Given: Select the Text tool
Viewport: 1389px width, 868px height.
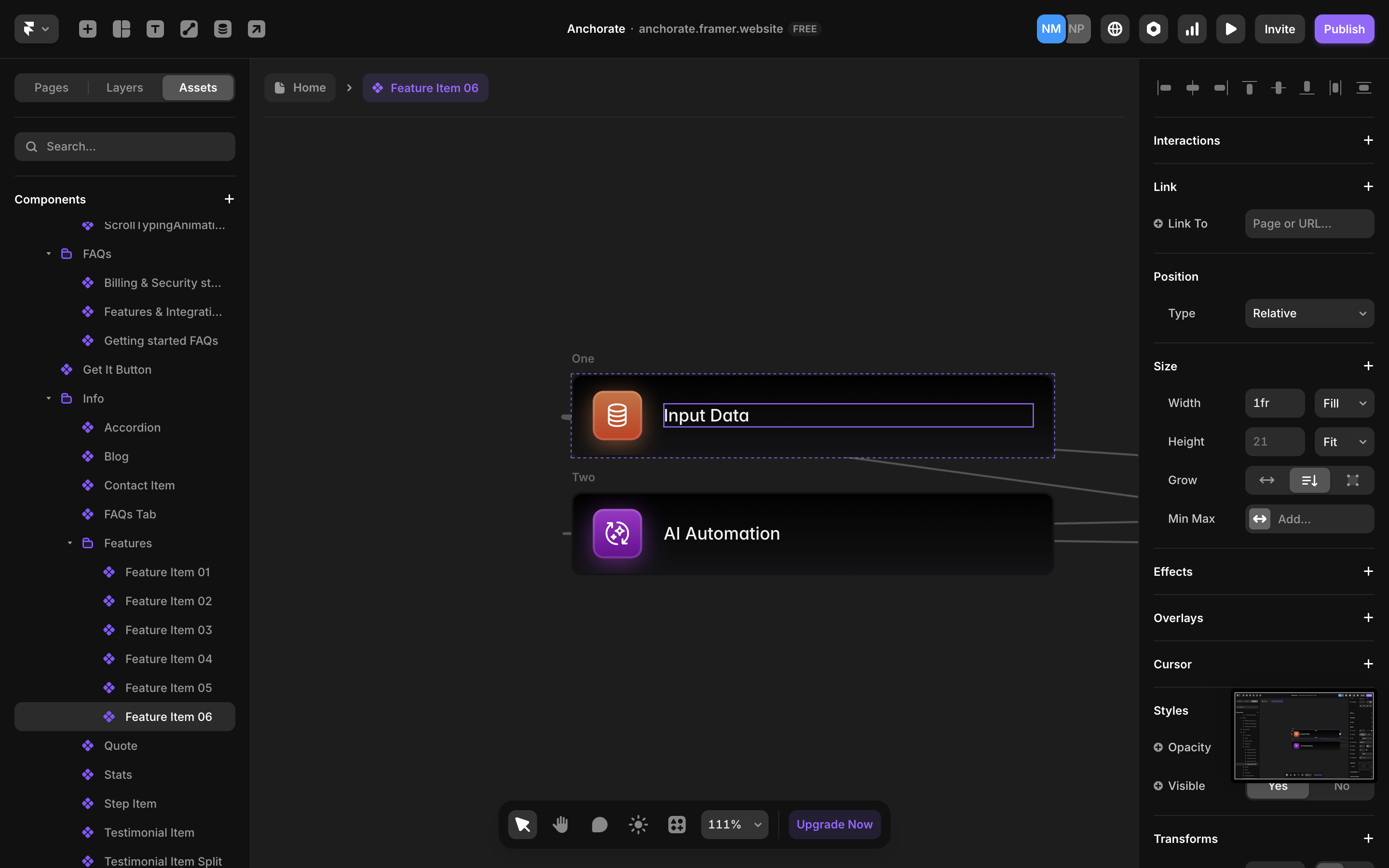Looking at the screenshot, I should tap(155, 29).
